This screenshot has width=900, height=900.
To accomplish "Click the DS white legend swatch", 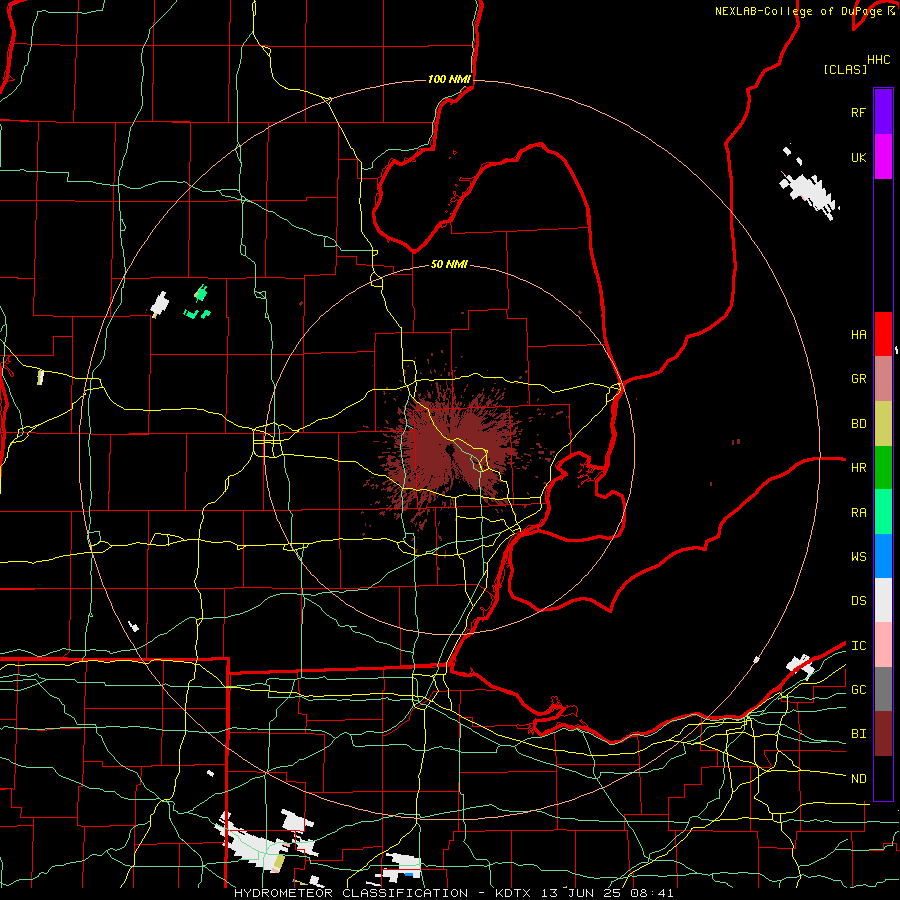I will tap(883, 600).
